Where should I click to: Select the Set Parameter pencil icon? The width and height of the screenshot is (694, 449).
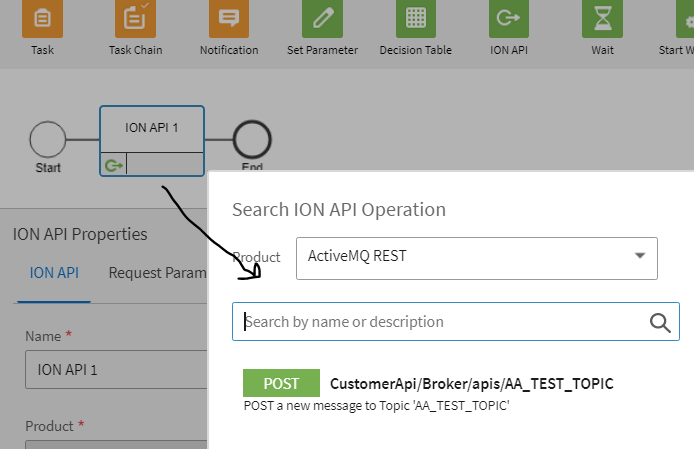322,18
